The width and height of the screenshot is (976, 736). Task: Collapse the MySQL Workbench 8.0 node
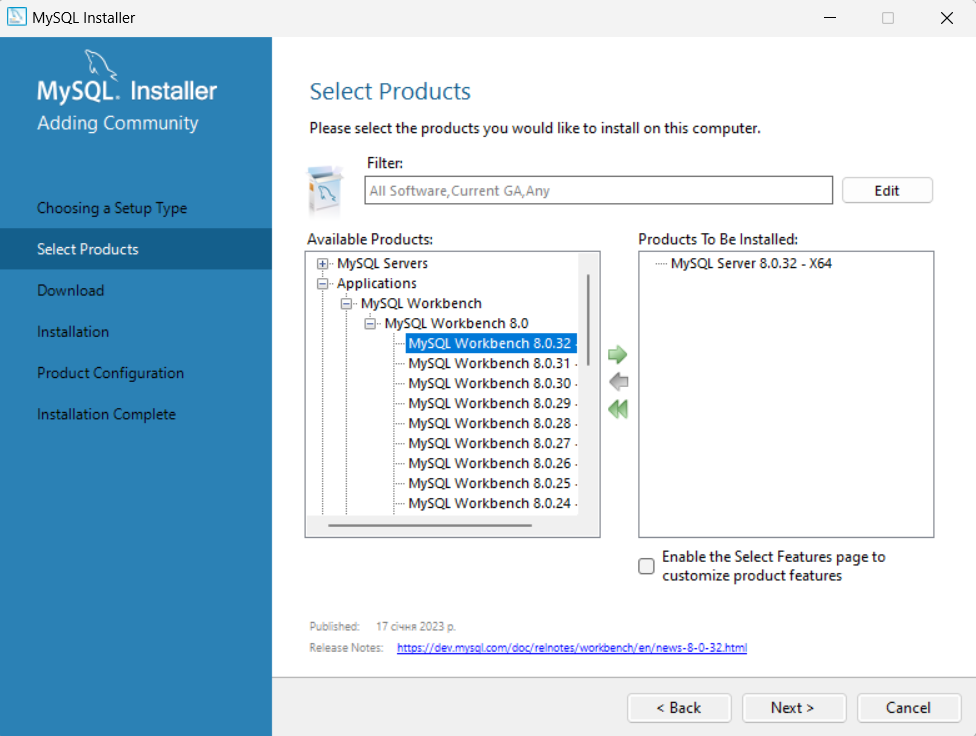pyautogui.click(x=370, y=324)
